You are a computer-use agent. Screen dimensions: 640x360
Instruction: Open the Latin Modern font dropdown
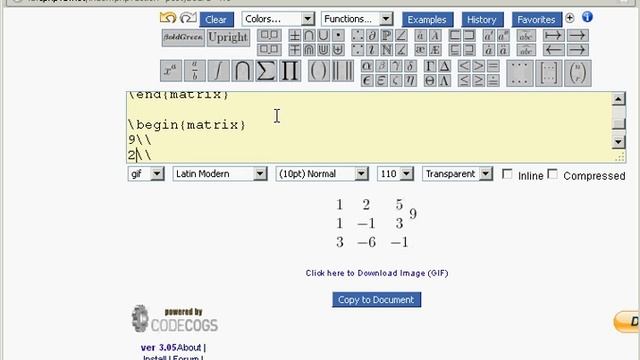tap(220, 174)
